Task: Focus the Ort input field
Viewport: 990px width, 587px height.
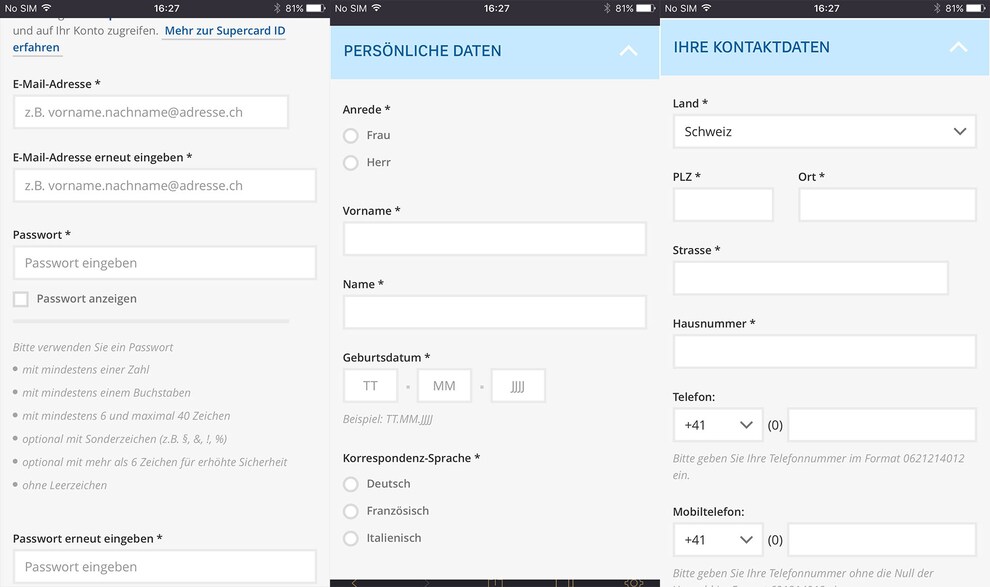Action: click(887, 205)
